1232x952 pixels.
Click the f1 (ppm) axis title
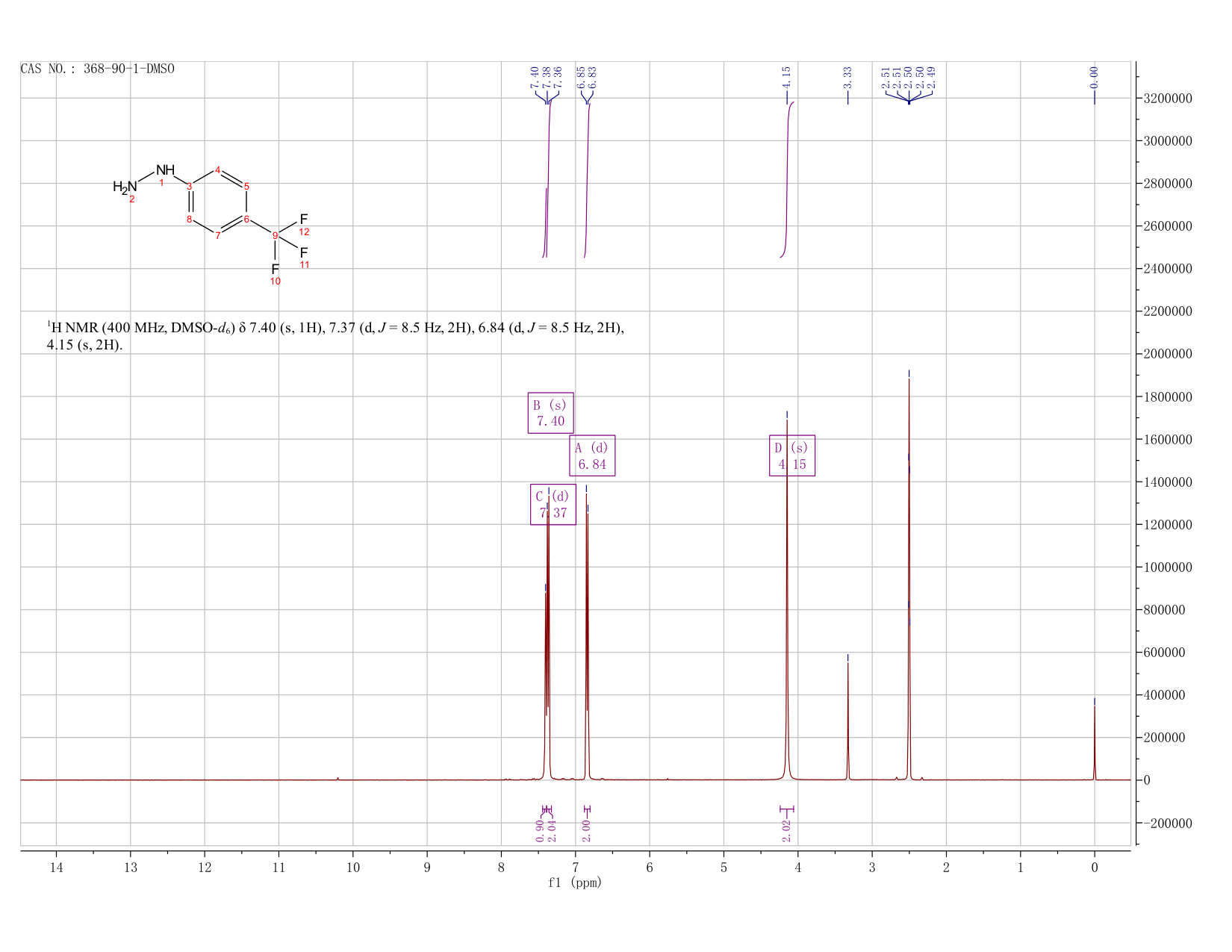tap(575, 883)
